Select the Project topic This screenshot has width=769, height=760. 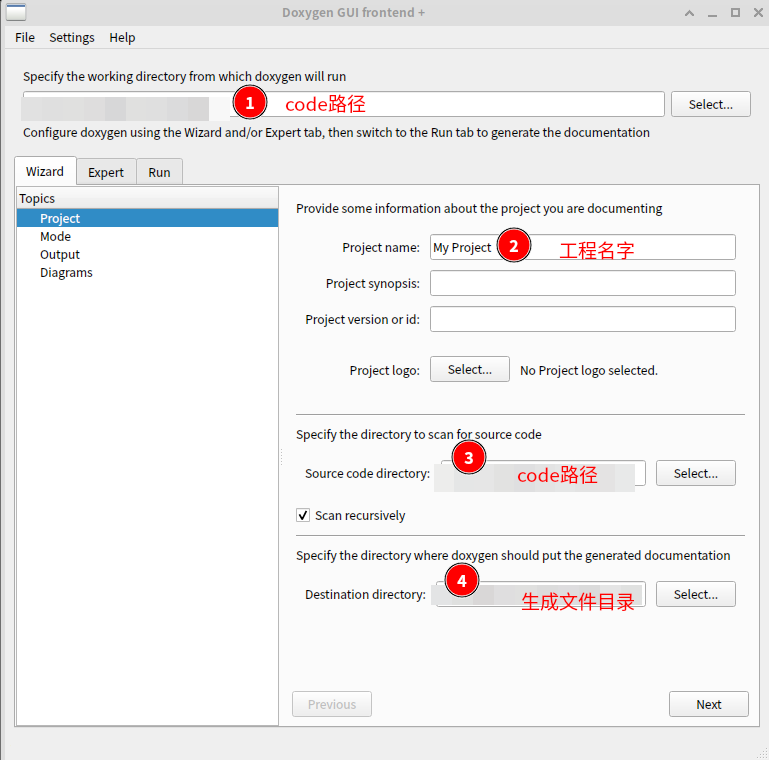pos(147,218)
